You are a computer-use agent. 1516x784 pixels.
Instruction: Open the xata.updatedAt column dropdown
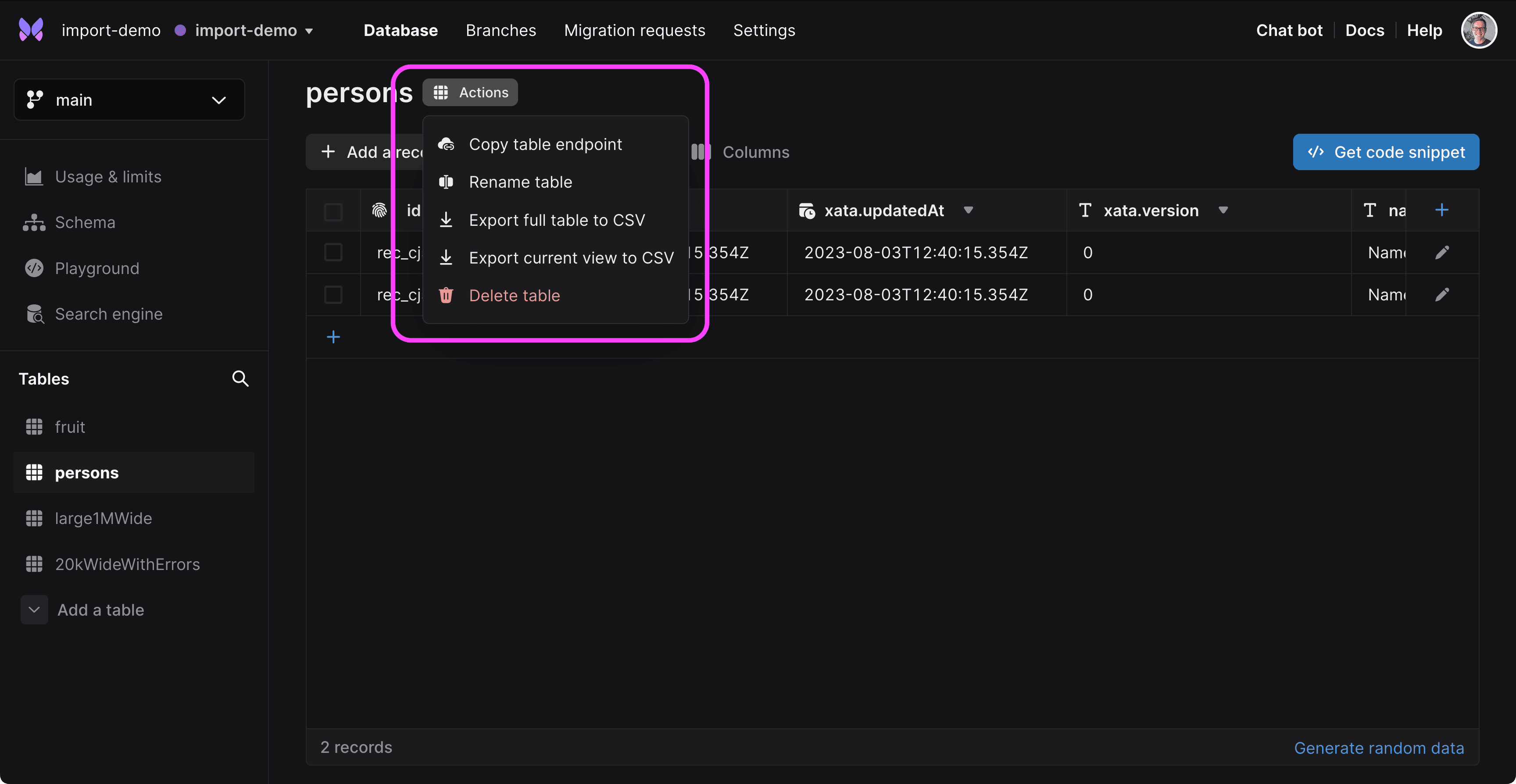pyautogui.click(x=969, y=210)
